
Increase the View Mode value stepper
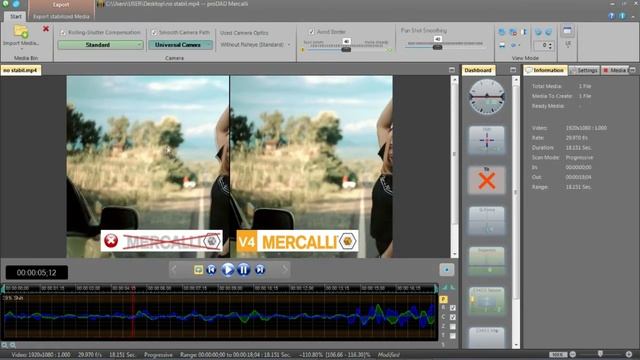551,43
